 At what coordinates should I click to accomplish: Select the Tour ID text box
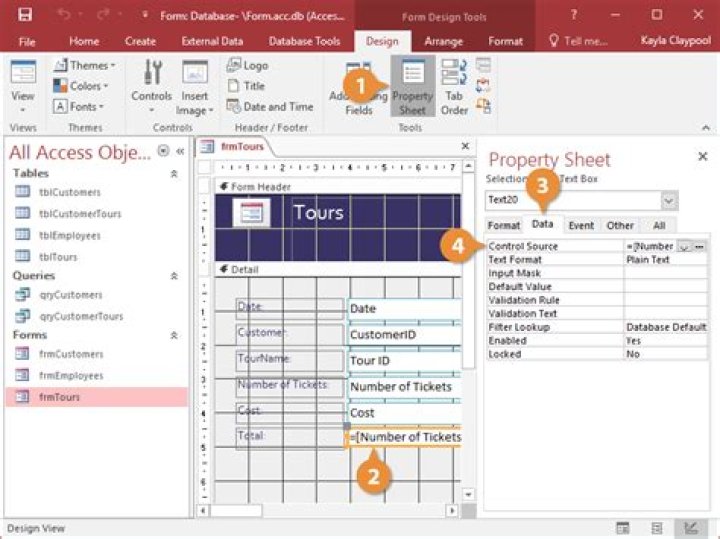click(x=404, y=360)
